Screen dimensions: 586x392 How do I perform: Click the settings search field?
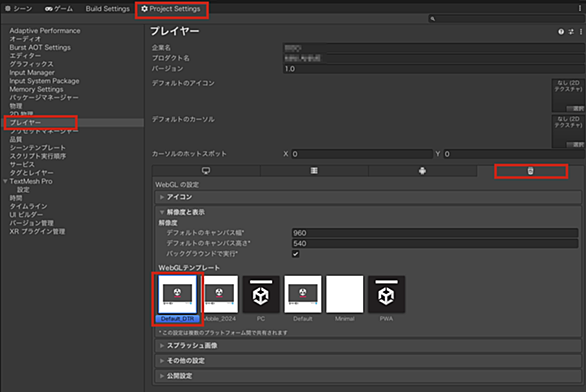coord(506,19)
